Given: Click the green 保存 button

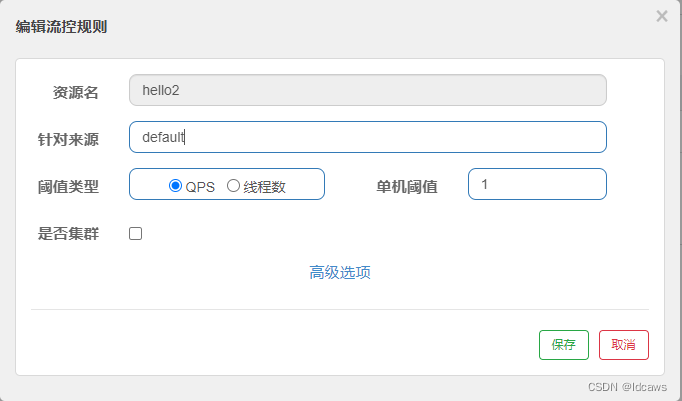Looking at the screenshot, I should pos(564,345).
